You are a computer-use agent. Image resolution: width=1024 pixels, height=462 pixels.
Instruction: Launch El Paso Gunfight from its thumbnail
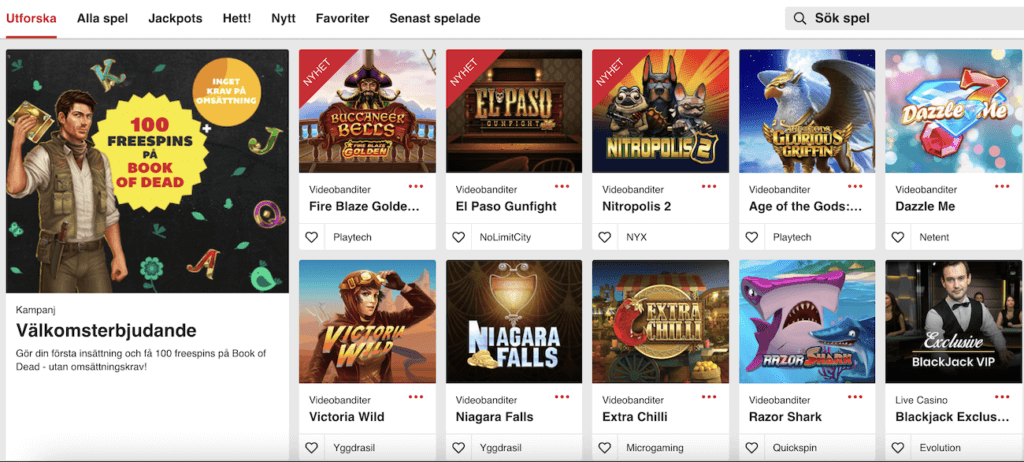pyautogui.click(x=514, y=111)
